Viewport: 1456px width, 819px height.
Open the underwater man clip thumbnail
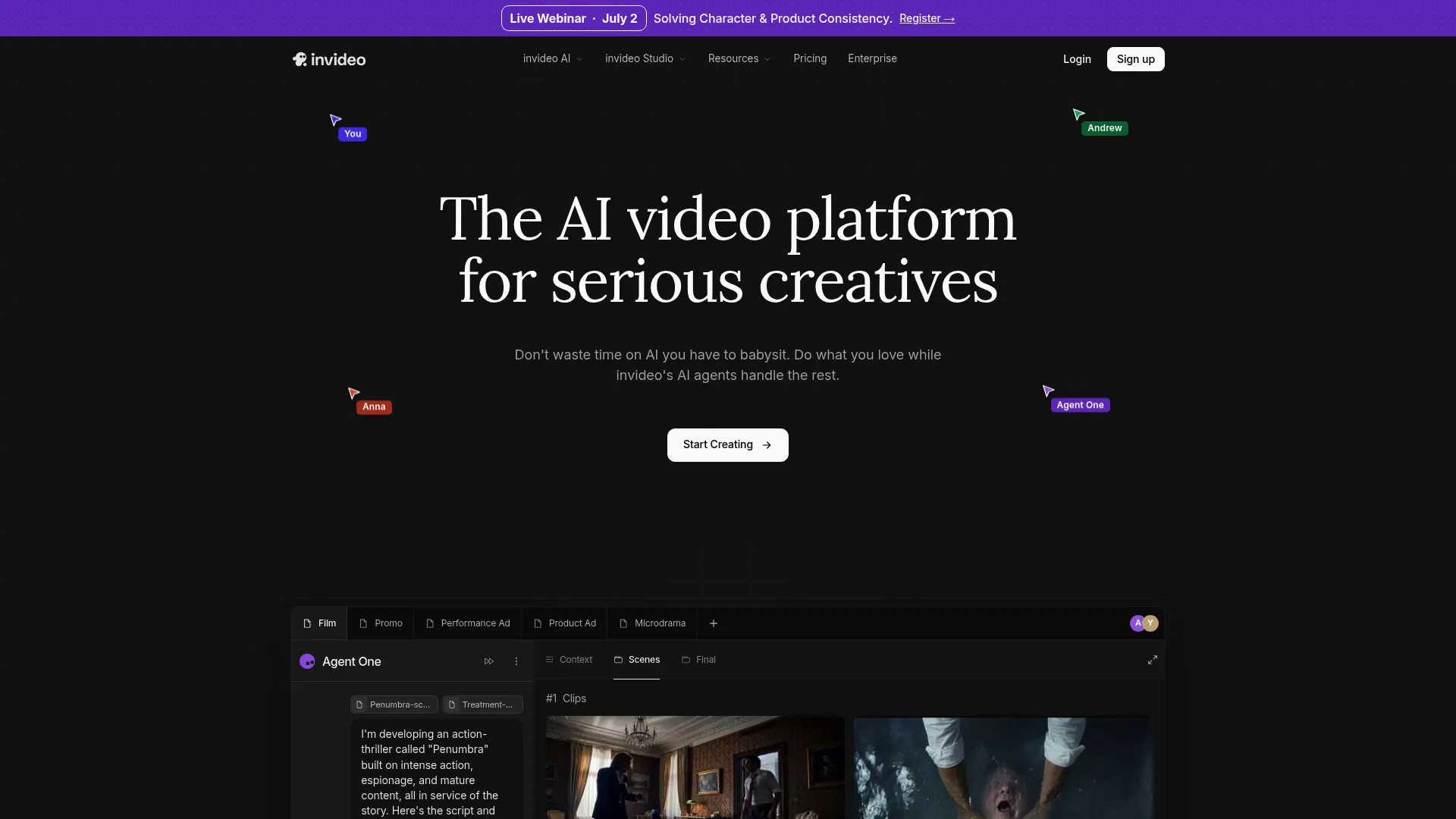(1003, 767)
